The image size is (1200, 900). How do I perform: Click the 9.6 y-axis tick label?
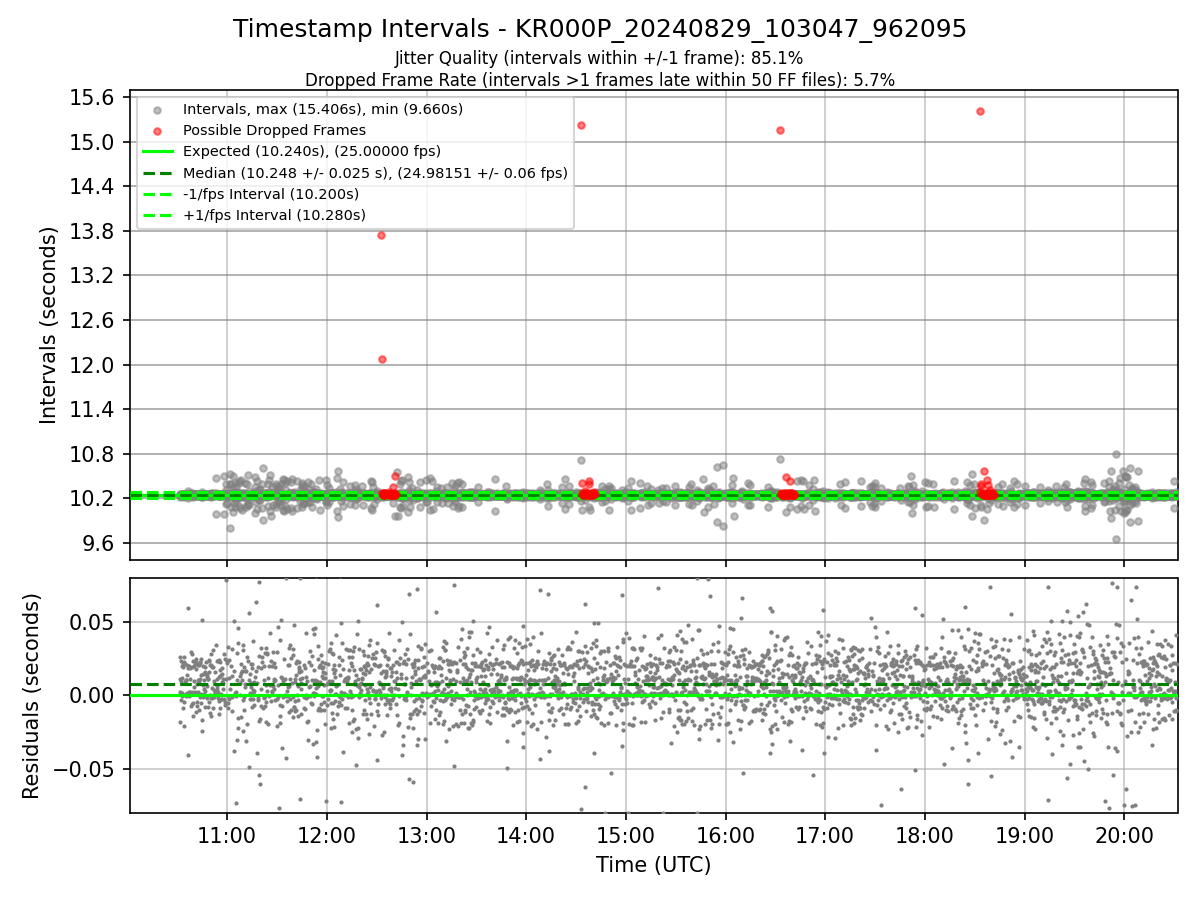(99, 543)
